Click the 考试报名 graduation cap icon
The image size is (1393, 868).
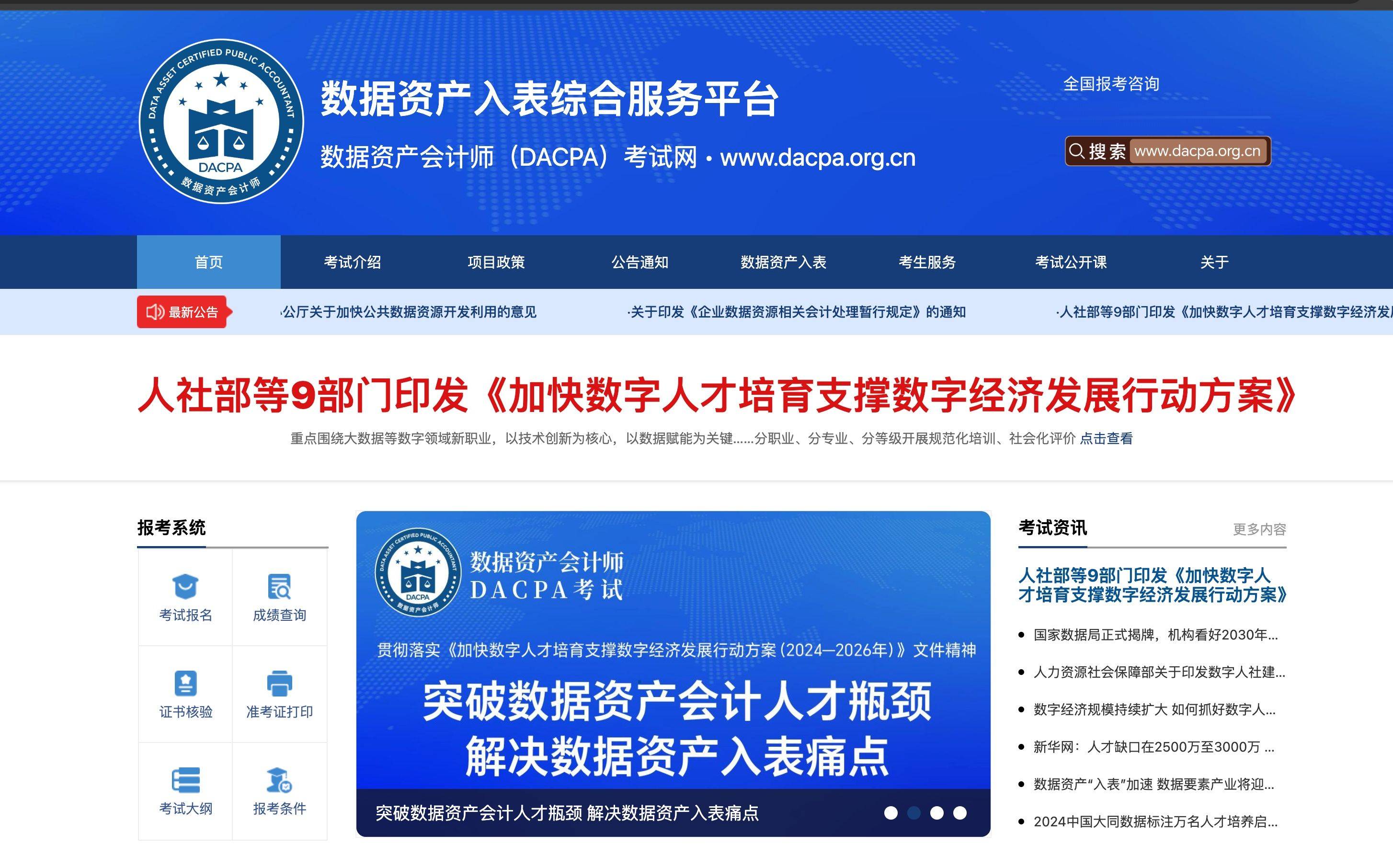click(x=185, y=587)
